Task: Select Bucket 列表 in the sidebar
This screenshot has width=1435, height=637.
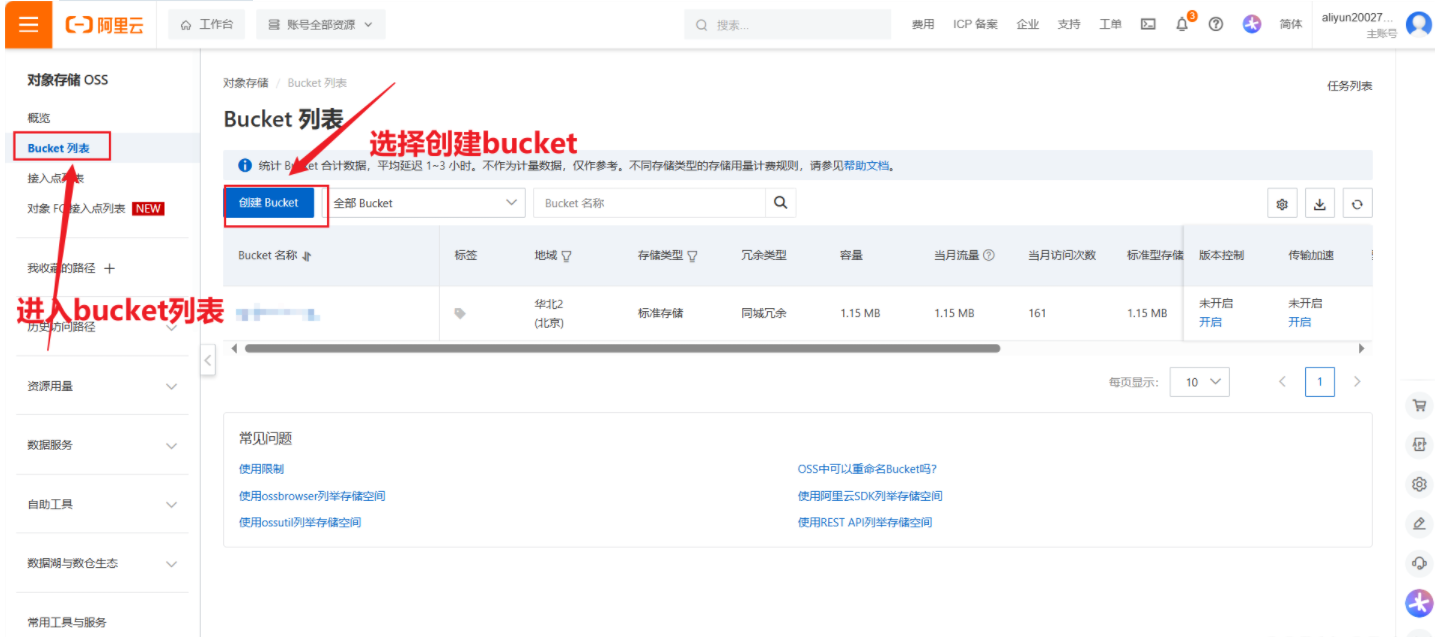Action: point(59,148)
